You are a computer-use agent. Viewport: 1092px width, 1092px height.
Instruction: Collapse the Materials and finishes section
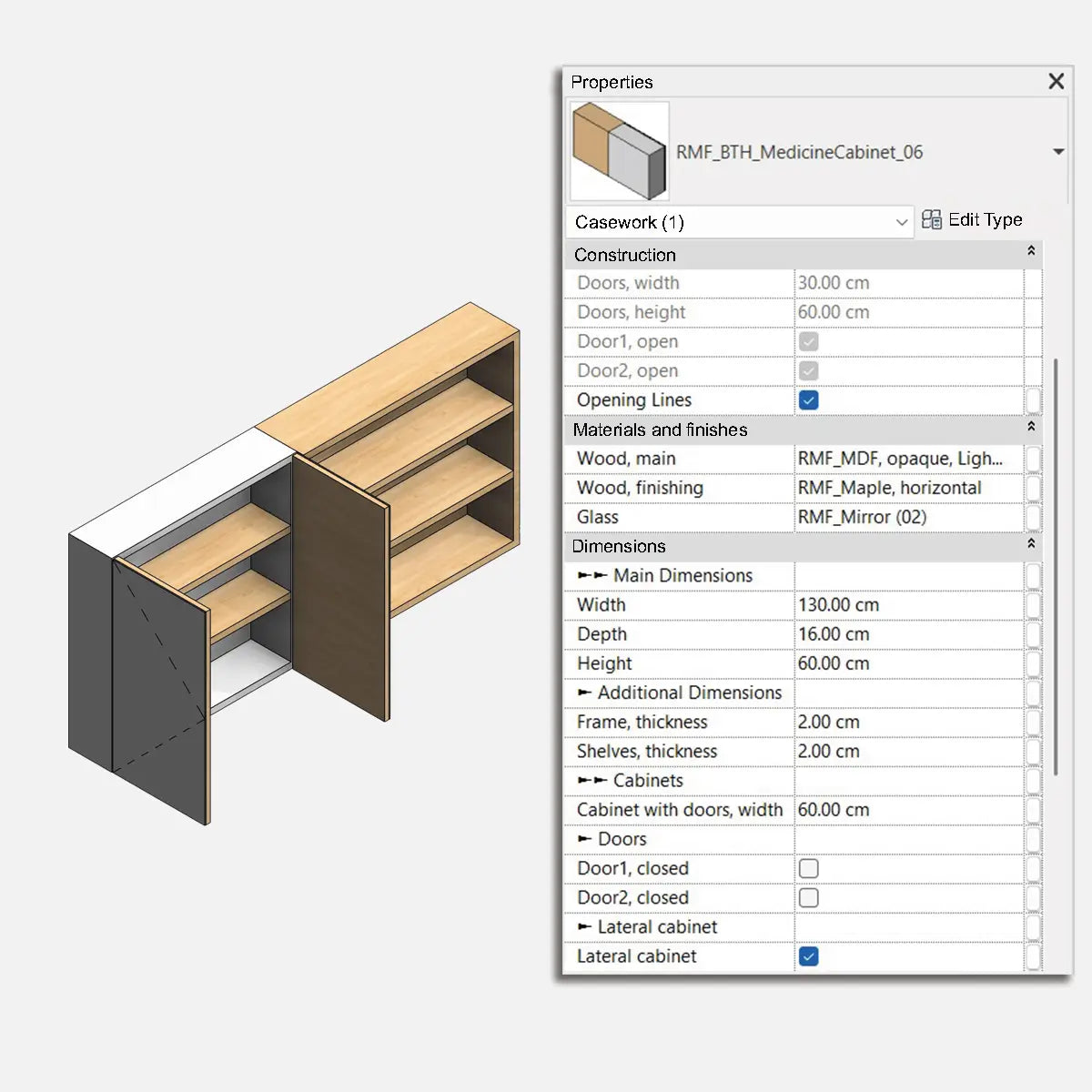1031,426
